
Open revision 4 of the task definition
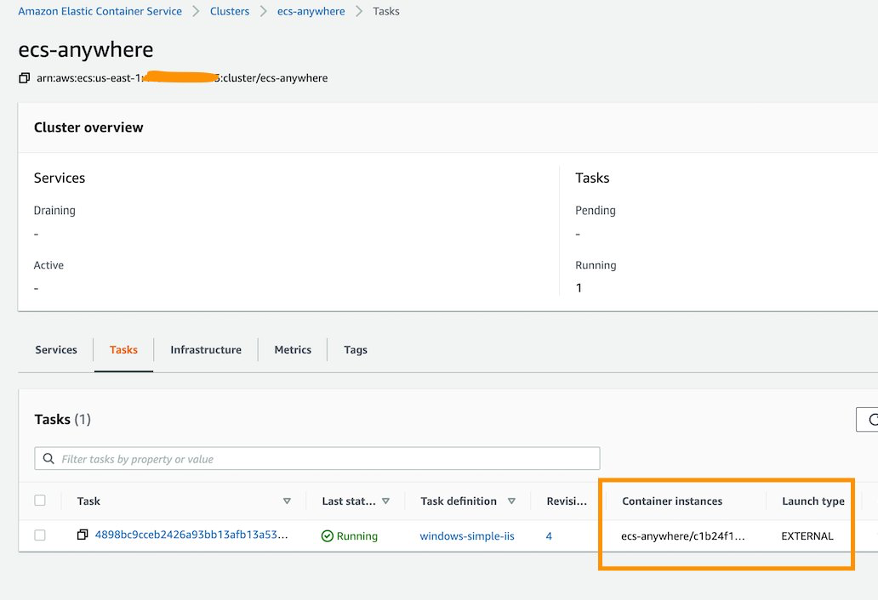[x=548, y=535]
